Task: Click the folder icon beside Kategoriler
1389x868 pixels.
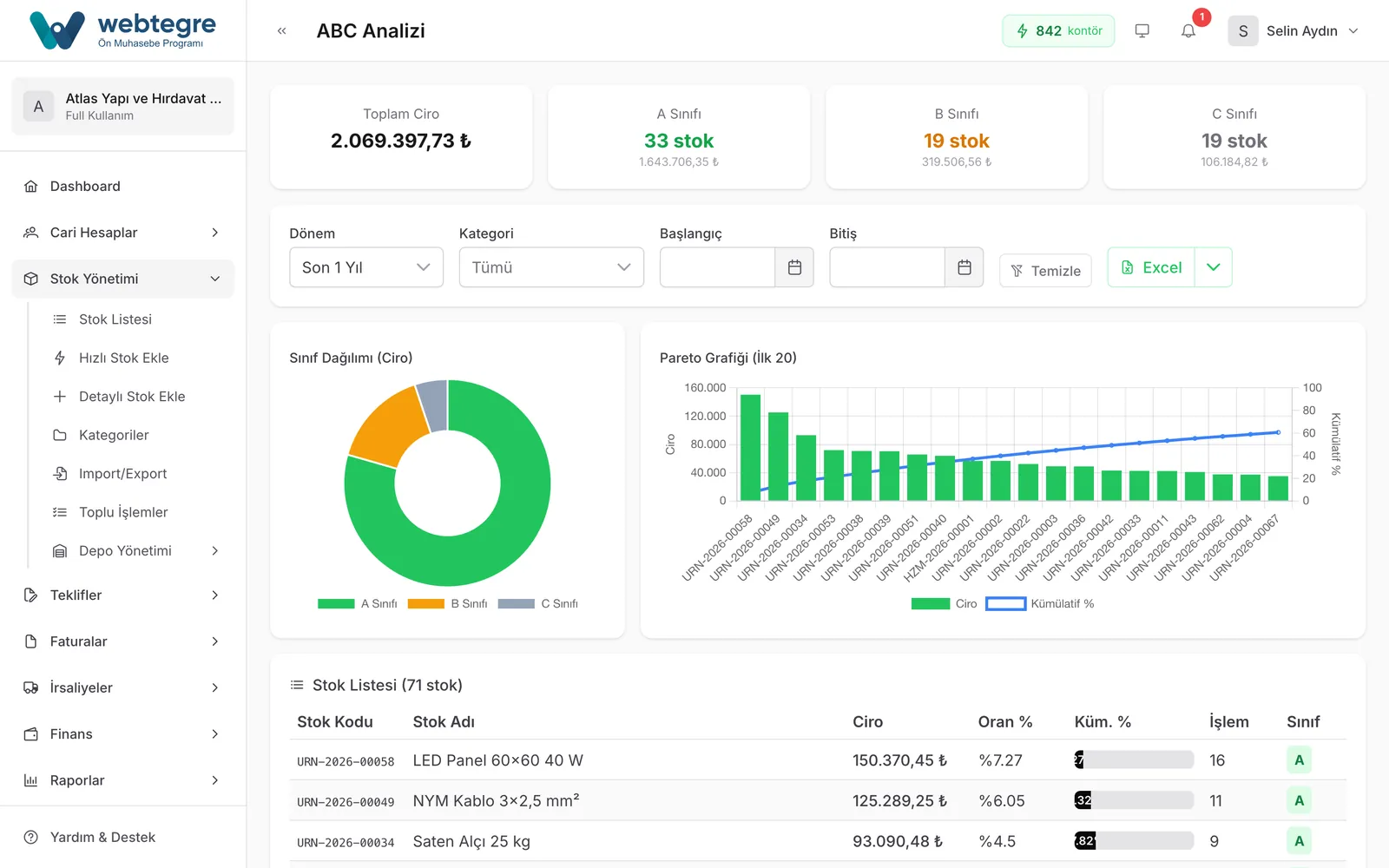Action: [60, 435]
